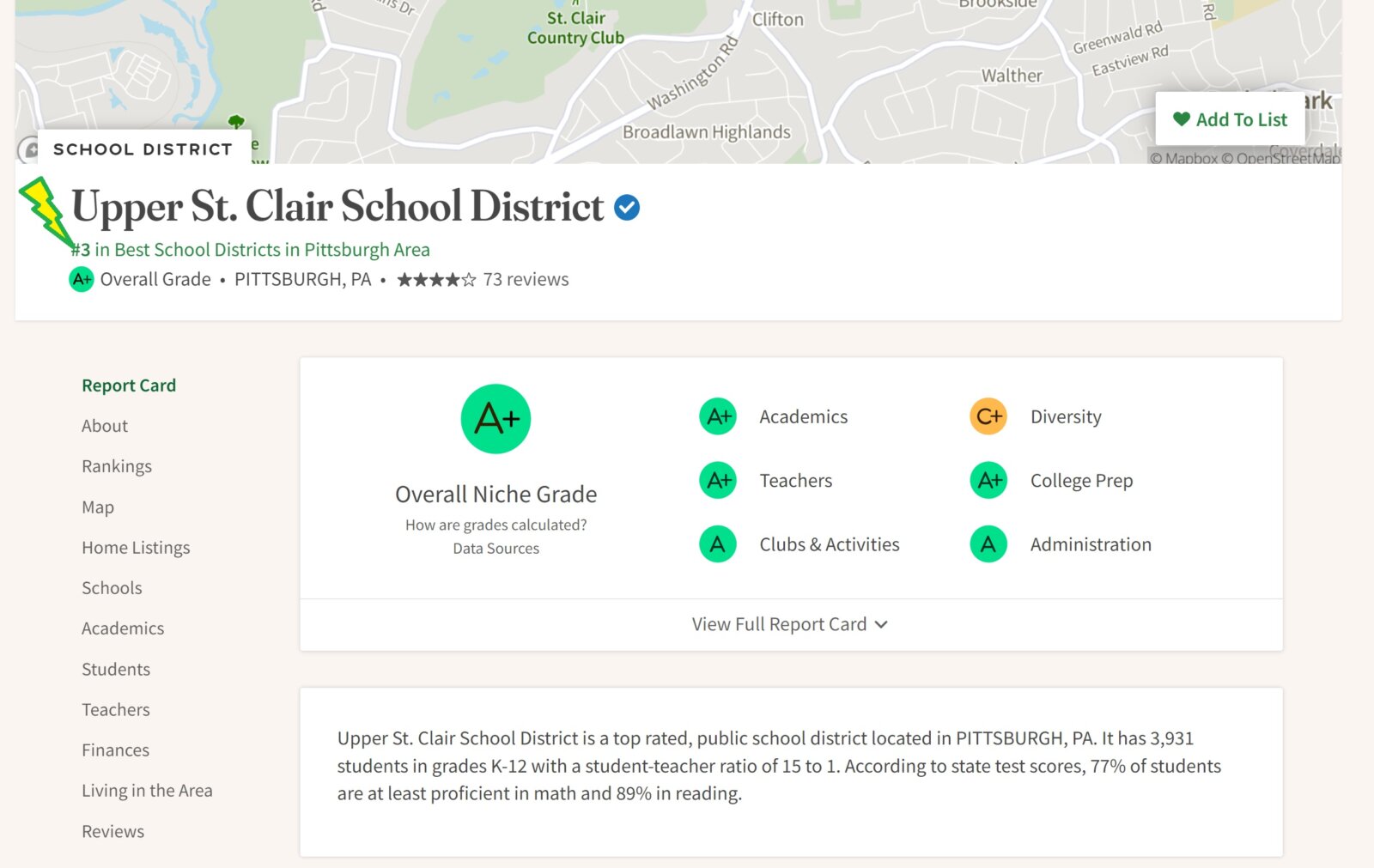Expand View Full Report Card
The width and height of the screenshot is (1374, 868).
coord(790,624)
